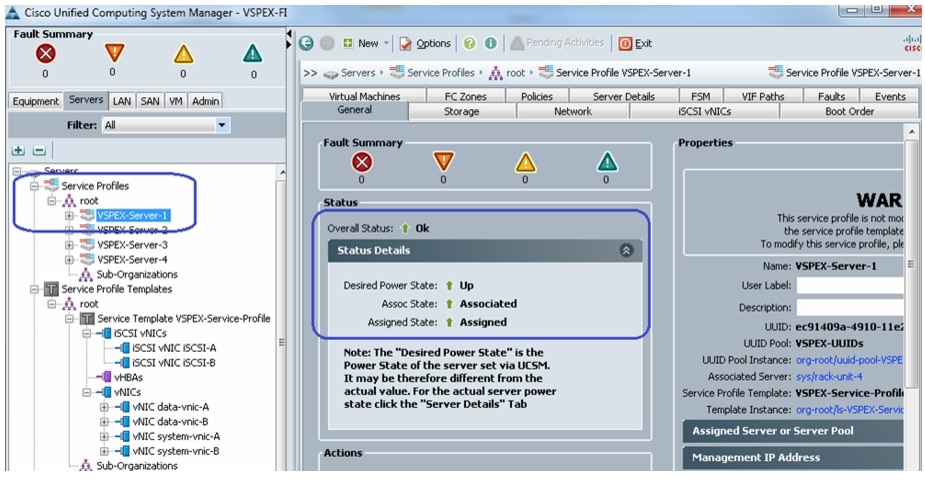Image resolution: width=925 pixels, height=483 pixels.
Task: Click the critical fault icon in left Fault Summary
Action: point(45,54)
